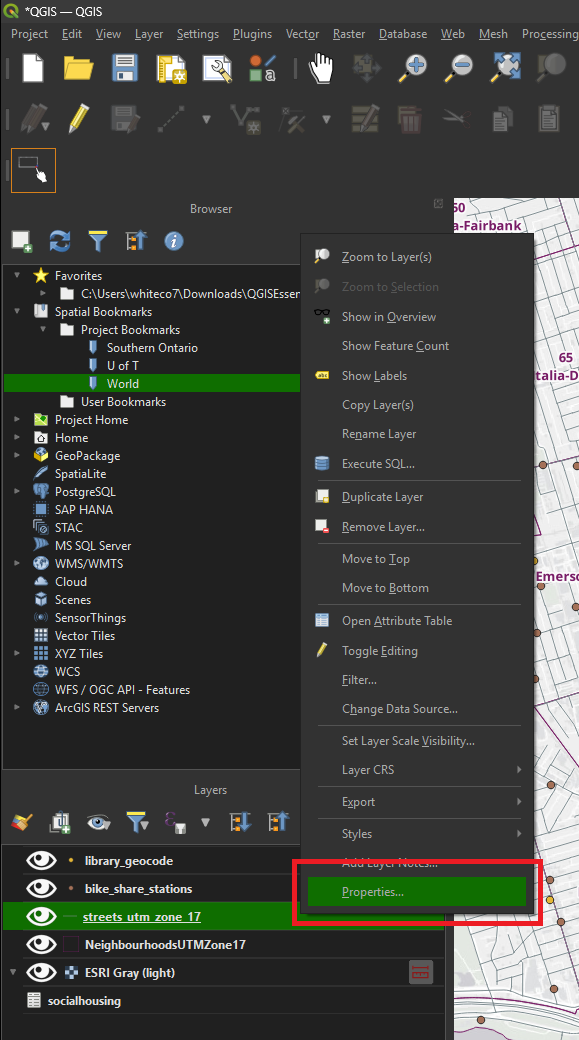Click Collapse All icon in Layers panel
The width and height of the screenshot is (579, 1040).
tap(278, 822)
